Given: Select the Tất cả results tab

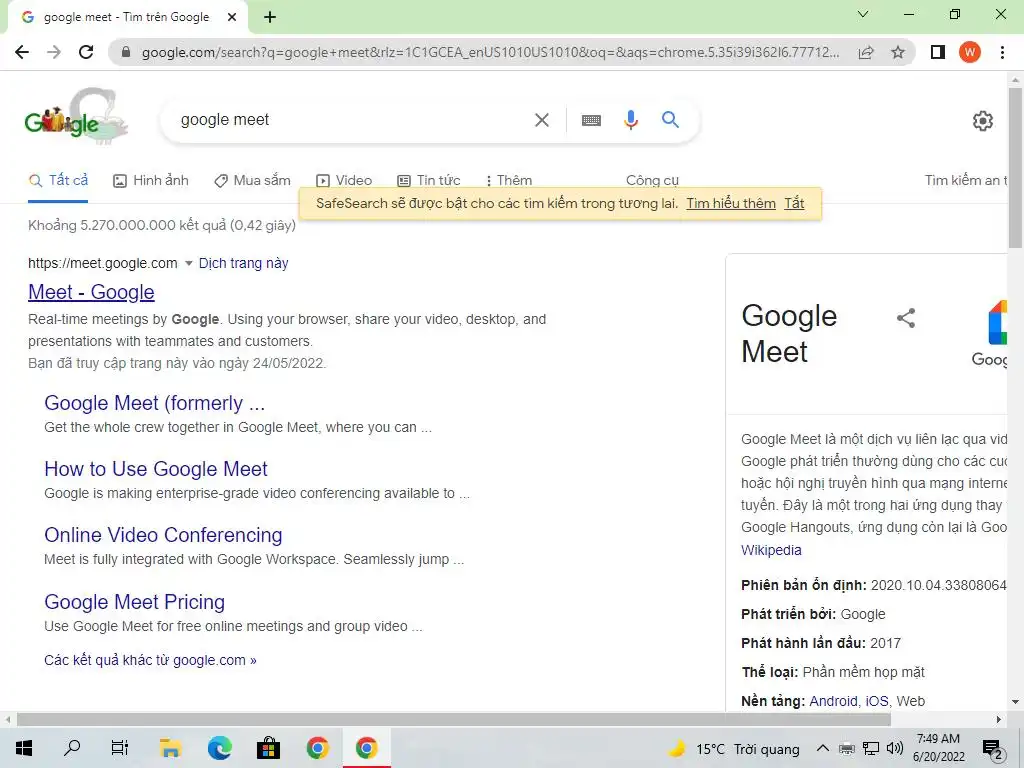Looking at the screenshot, I should coord(58,180).
